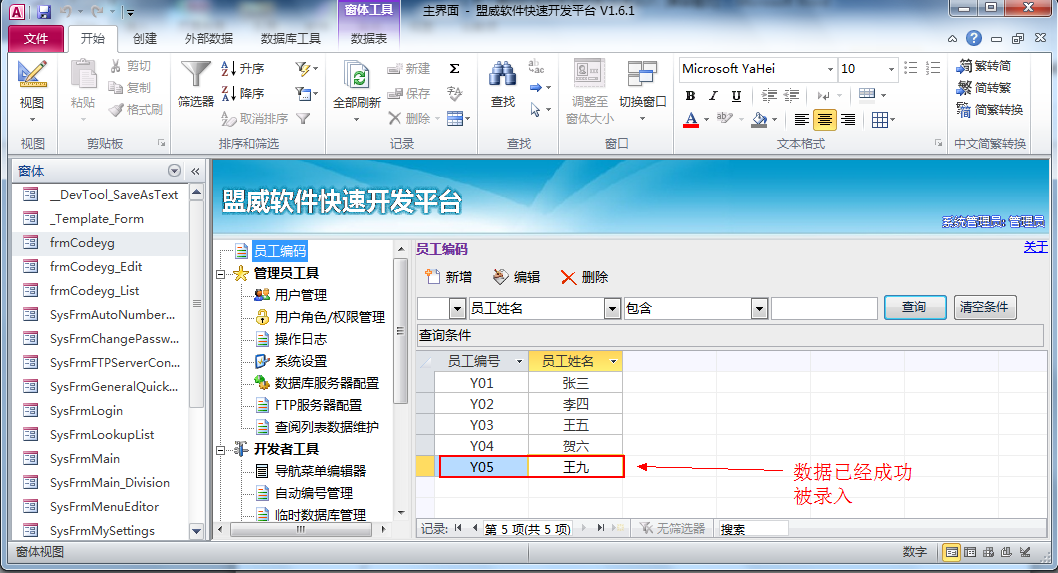Open the 文件 tab
Viewport: 1058px width, 573px height.
coord(36,38)
